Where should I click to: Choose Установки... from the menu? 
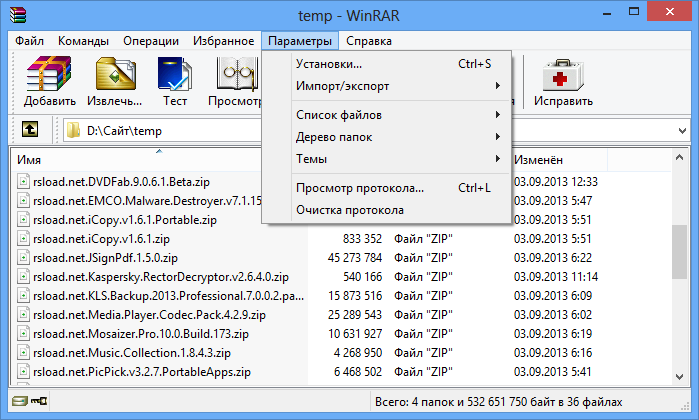tap(386, 64)
